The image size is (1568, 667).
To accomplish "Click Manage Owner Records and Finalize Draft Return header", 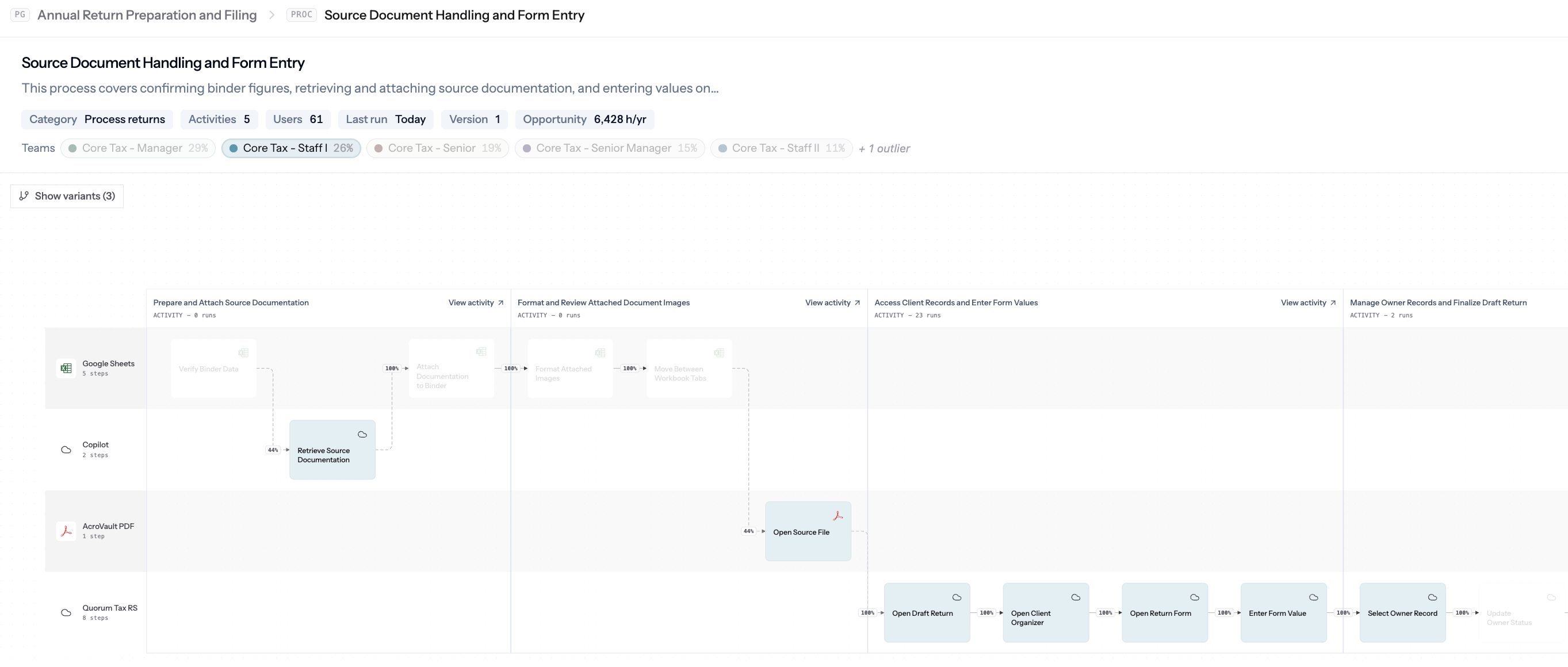I will coord(1438,302).
